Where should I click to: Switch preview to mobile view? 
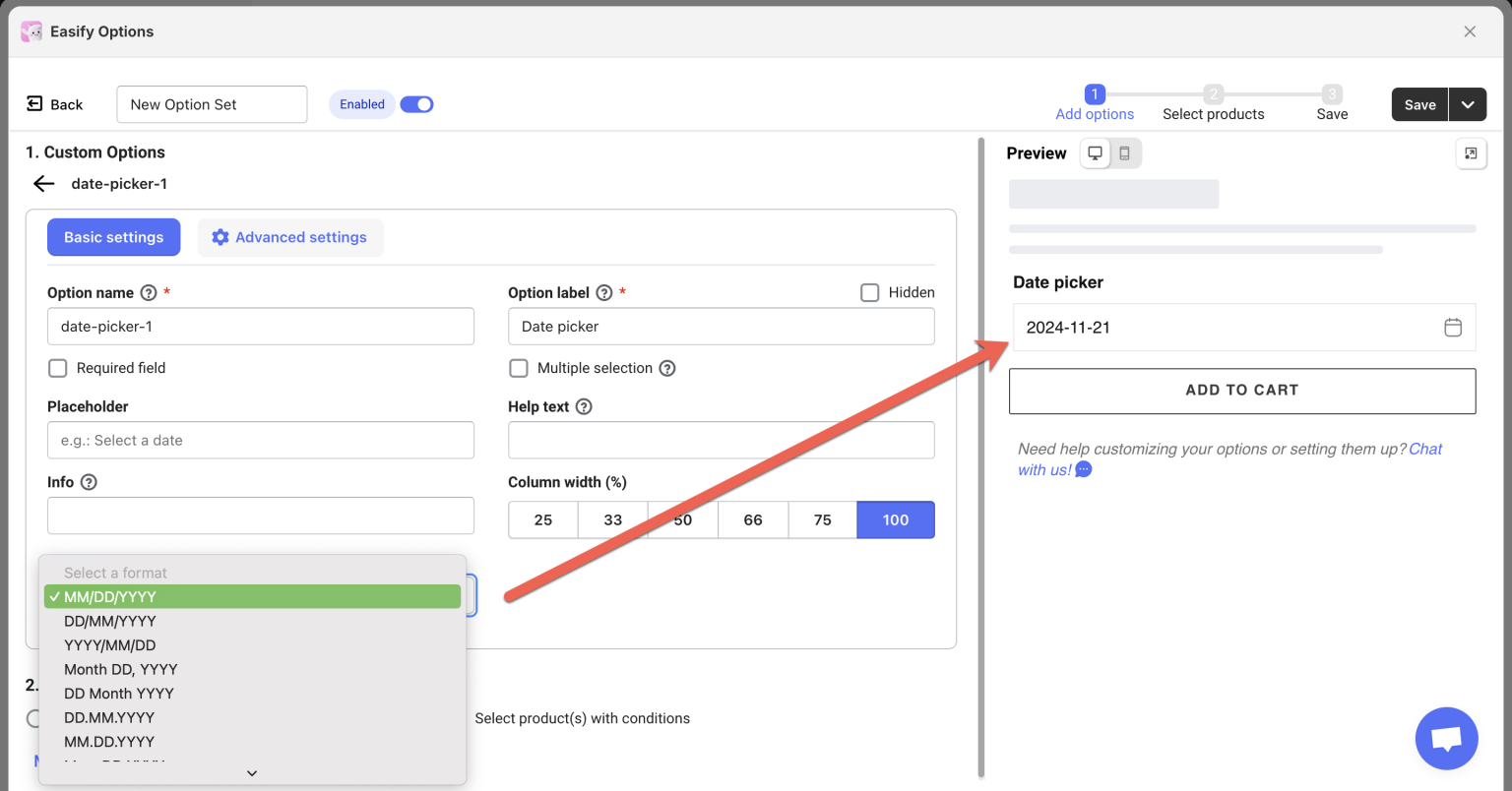[x=1125, y=152]
